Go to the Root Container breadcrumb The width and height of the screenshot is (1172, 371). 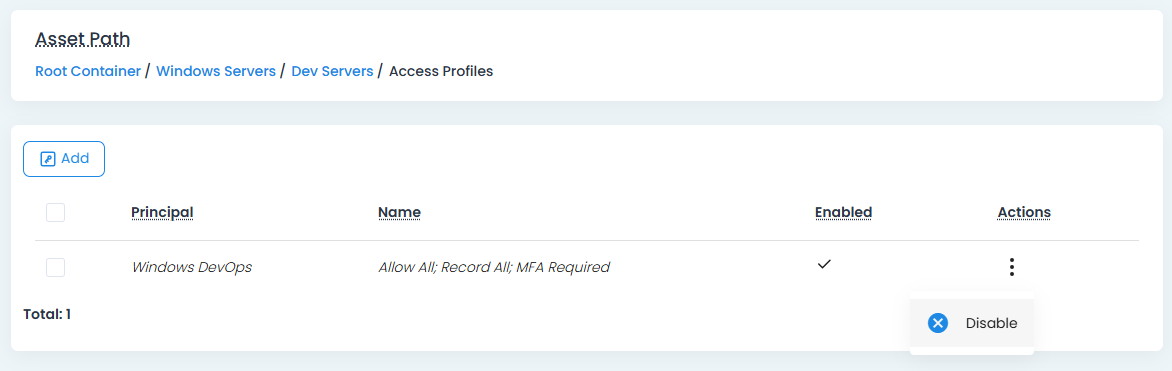[x=88, y=72]
